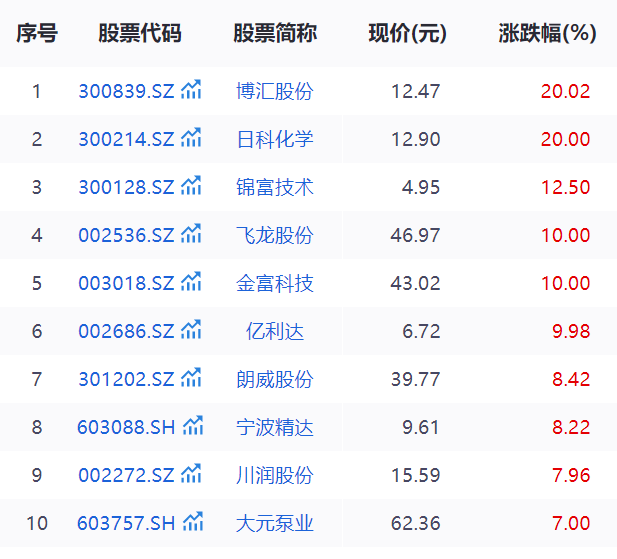The height and width of the screenshot is (559, 617).
Task: Click stock name 博汇股份
Action: coord(275,91)
